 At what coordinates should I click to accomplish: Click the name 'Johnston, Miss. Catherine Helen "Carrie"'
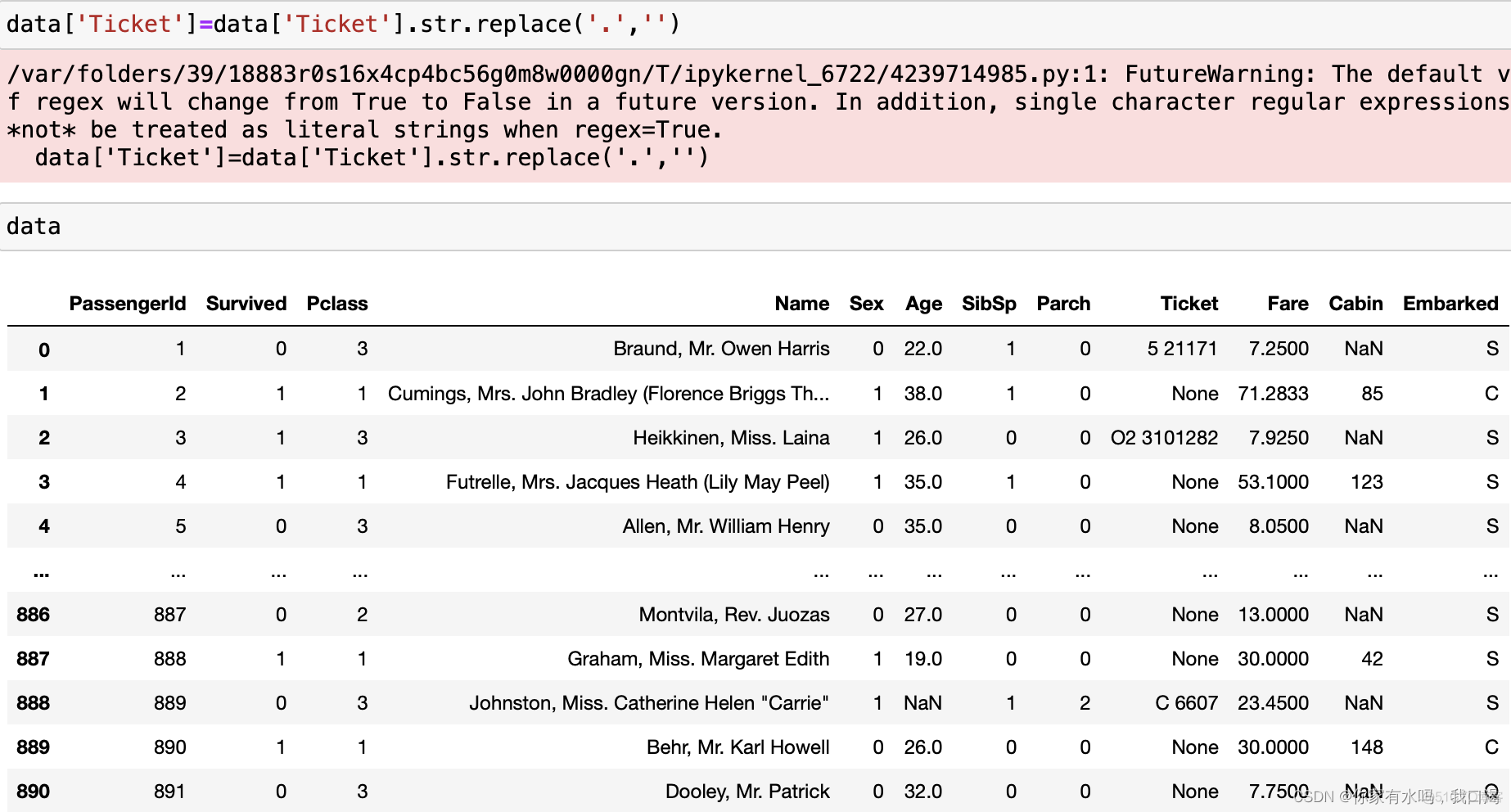point(649,703)
